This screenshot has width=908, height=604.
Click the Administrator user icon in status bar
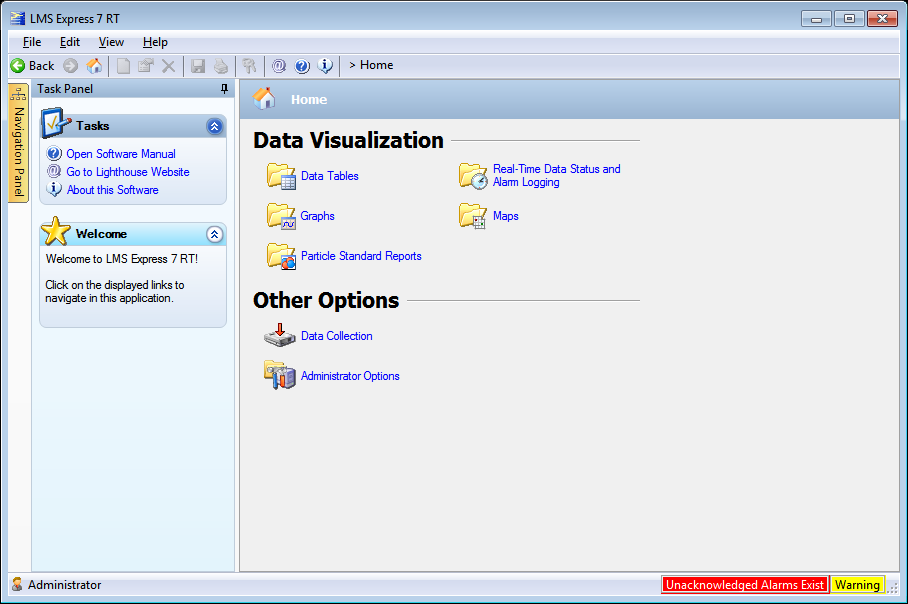pos(17,584)
